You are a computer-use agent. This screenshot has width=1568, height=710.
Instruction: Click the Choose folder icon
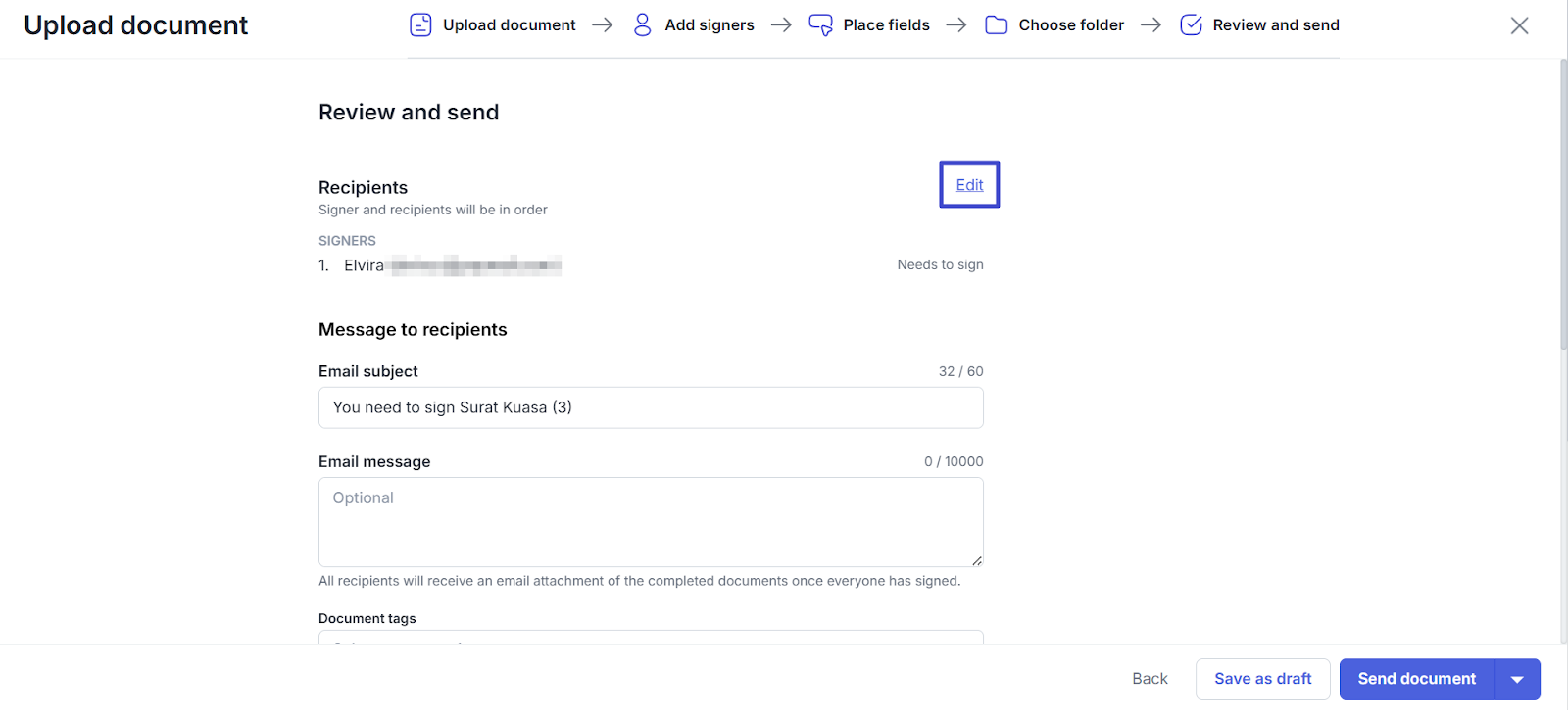pos(996,25)
